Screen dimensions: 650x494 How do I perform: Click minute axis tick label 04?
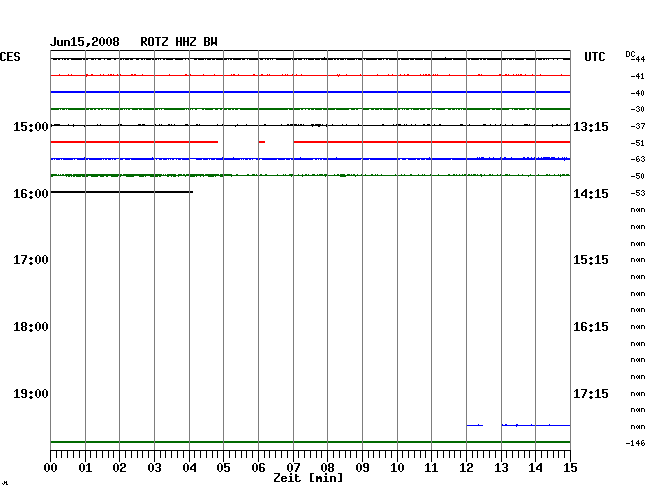189,468
